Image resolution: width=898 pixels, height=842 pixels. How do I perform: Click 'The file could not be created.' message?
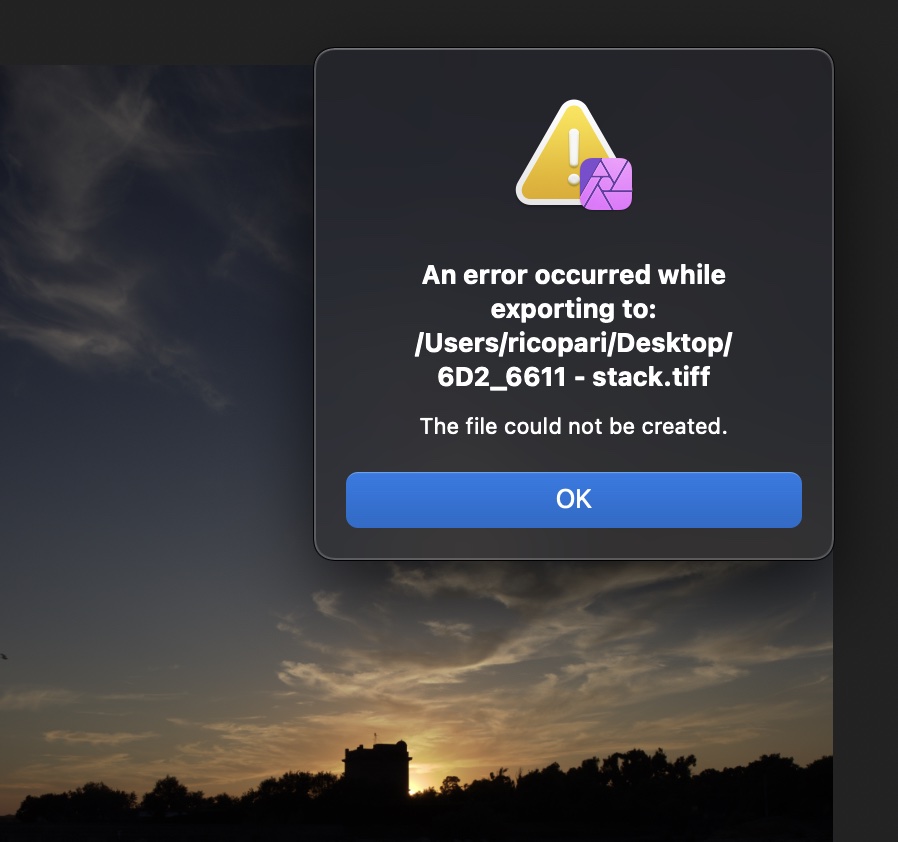573,426
